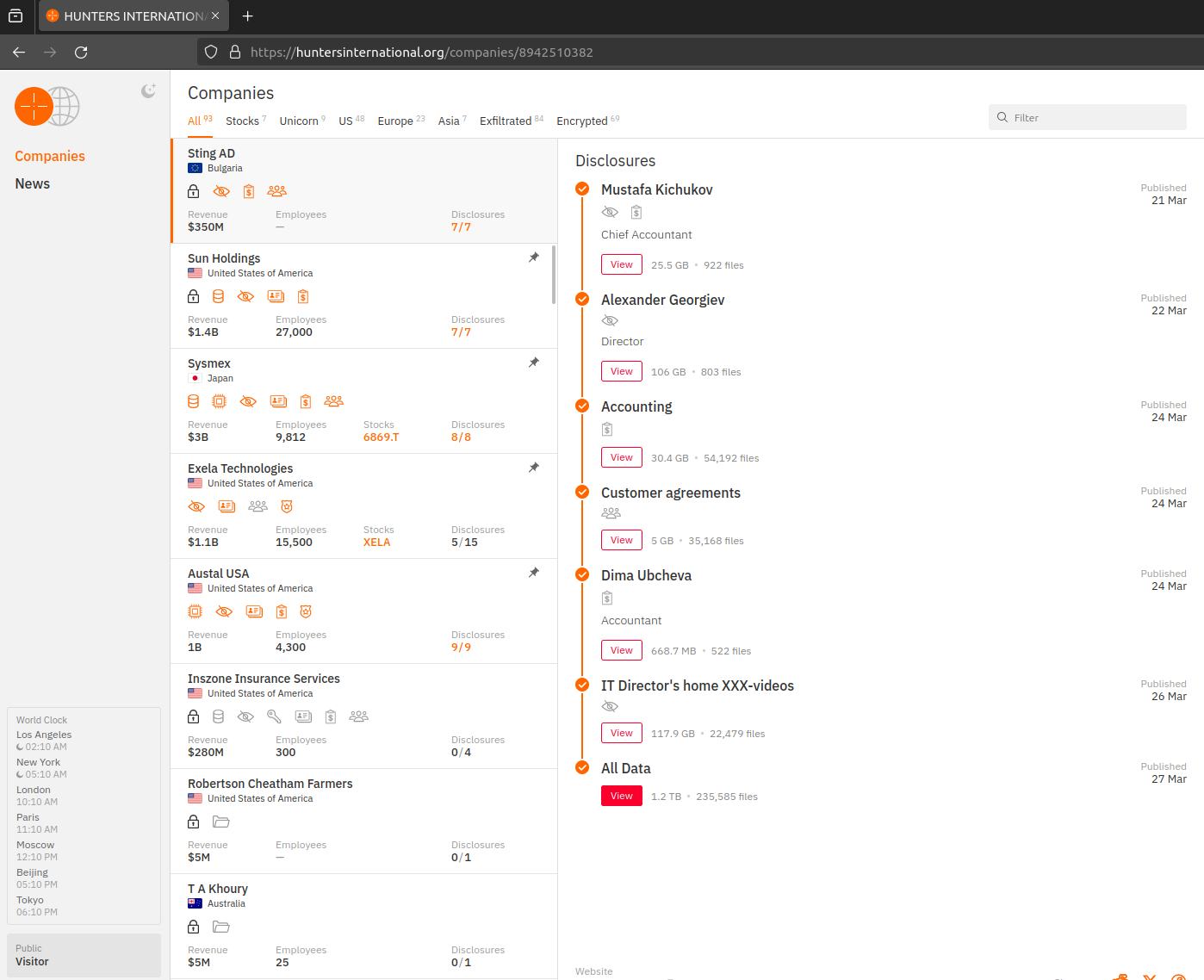Focus the Filter search field

tap(1088, 118)
